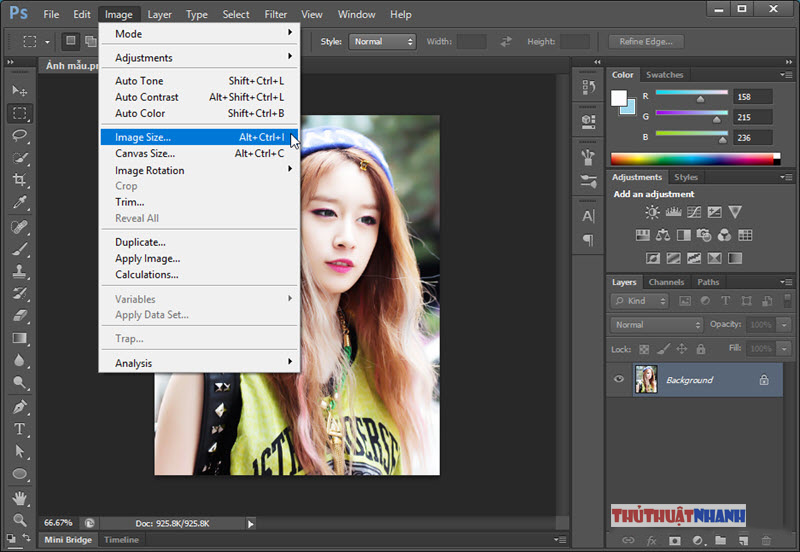The width and height of the screenshot is (800, 552).
Task: Select the Pen tool
Action: pos(20,406)
